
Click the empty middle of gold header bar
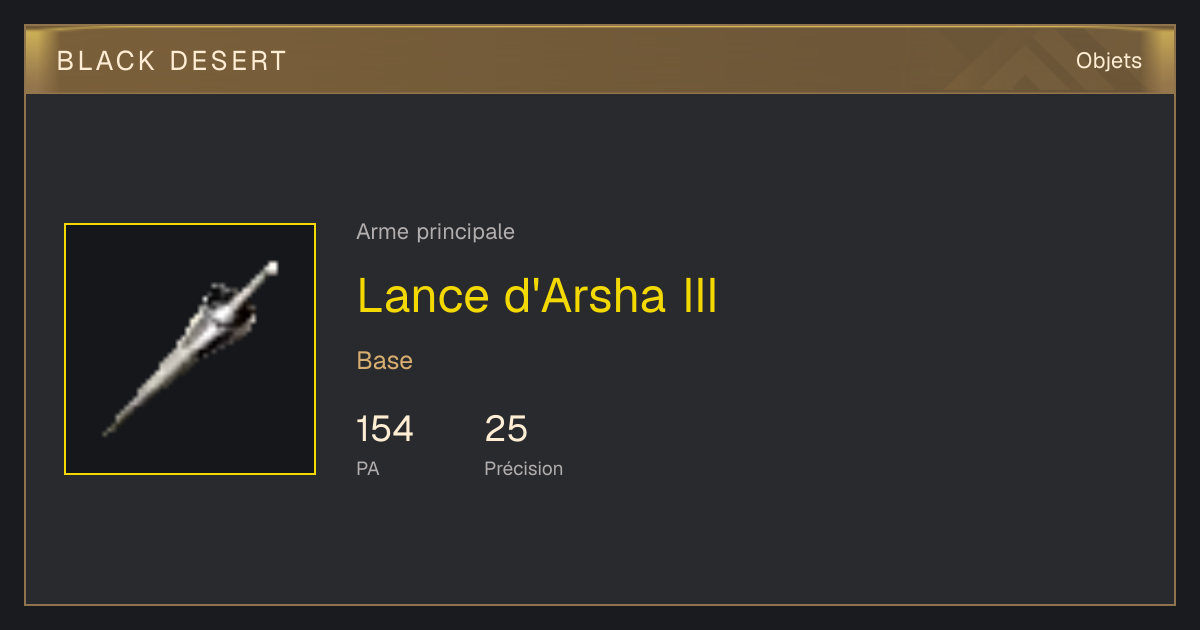pos(650,61)
